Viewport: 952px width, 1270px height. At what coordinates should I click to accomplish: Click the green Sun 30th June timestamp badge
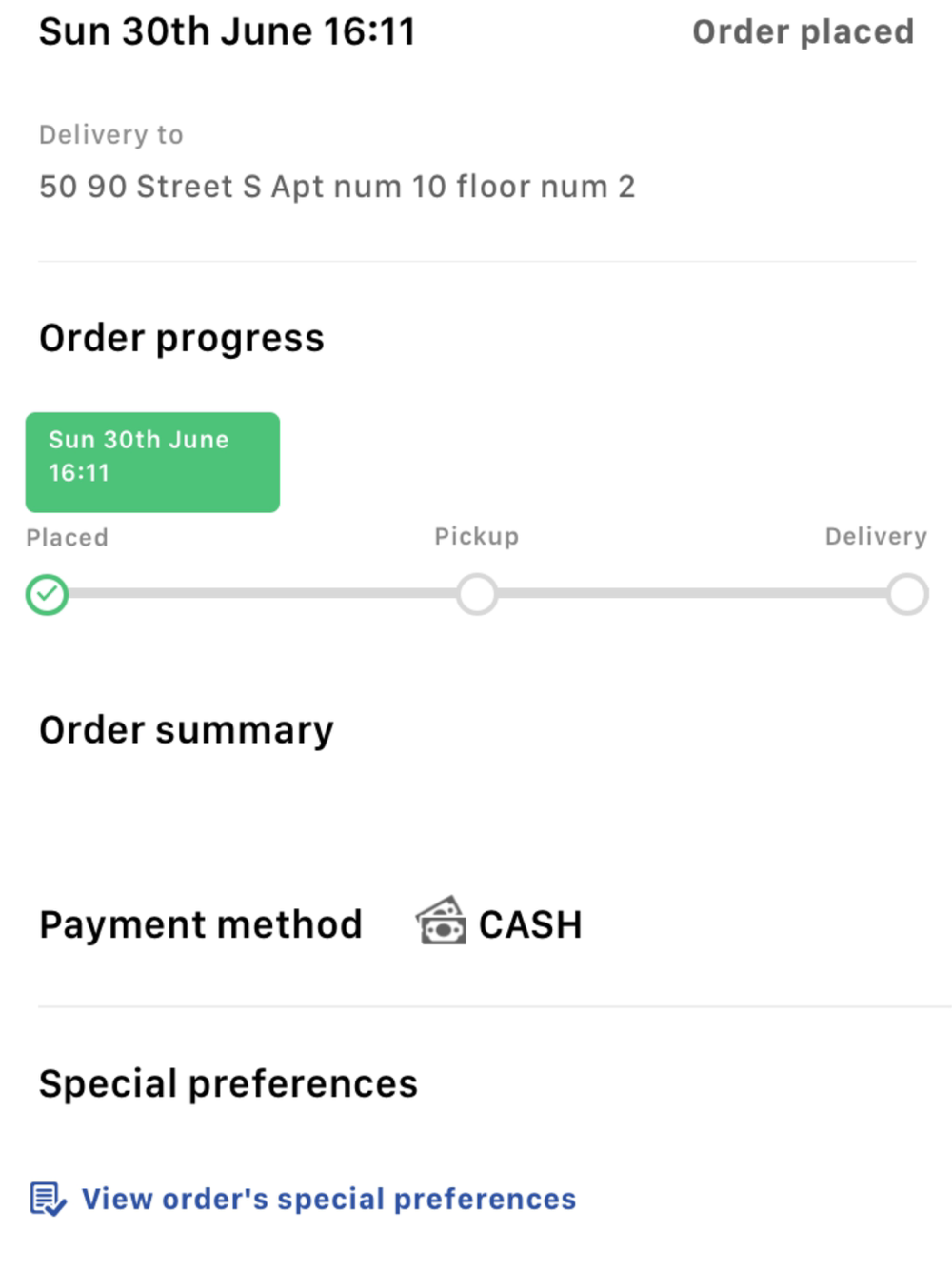[152, 462]
